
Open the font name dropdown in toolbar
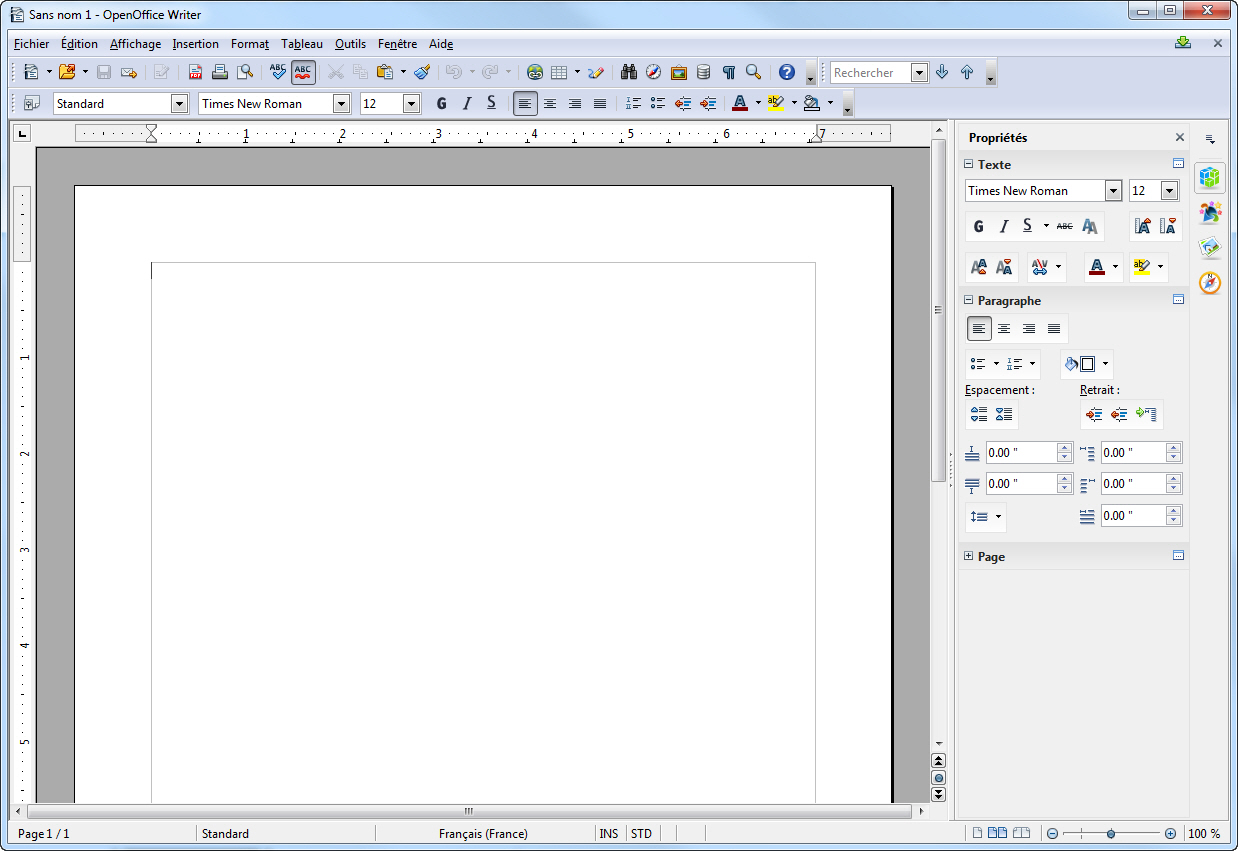[342, 103]
